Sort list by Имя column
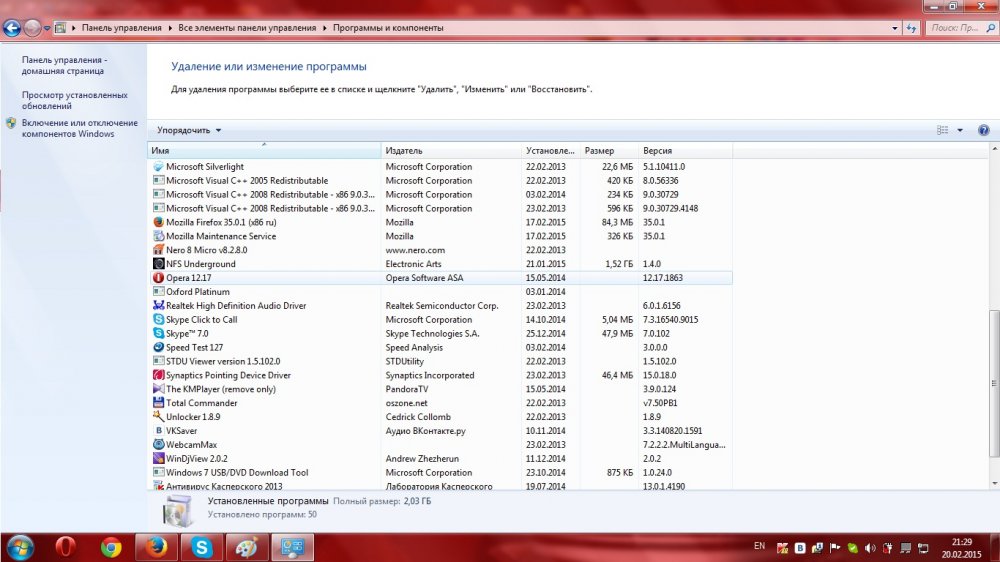Image resolution: width=1000 pixels, height=562 pixels. (x=264, y=151)
